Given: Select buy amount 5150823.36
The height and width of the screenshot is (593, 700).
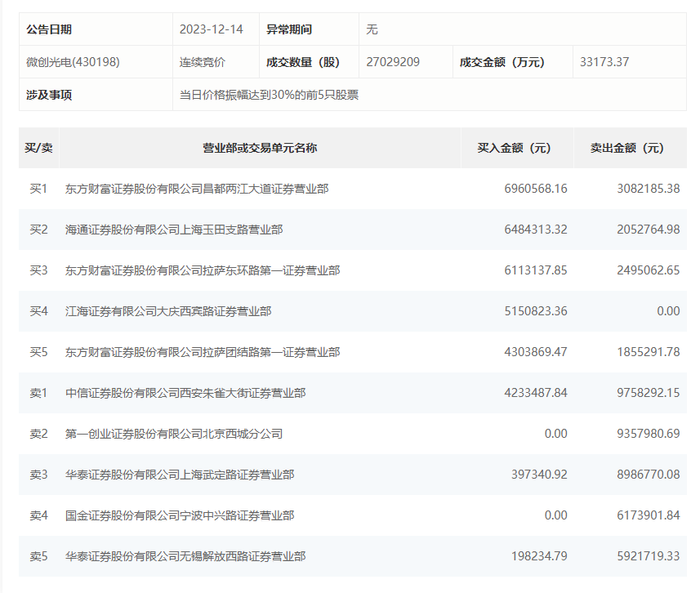Looking at the screenshot, I should coord(536,311).
